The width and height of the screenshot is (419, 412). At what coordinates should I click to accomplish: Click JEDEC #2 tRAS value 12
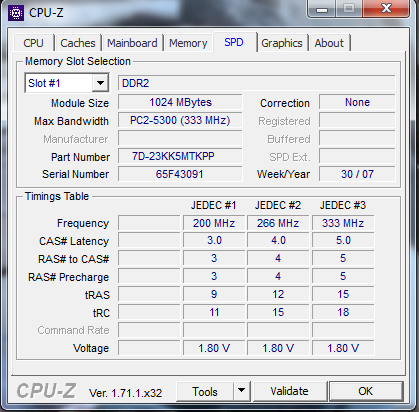click(x=278, y=294)
